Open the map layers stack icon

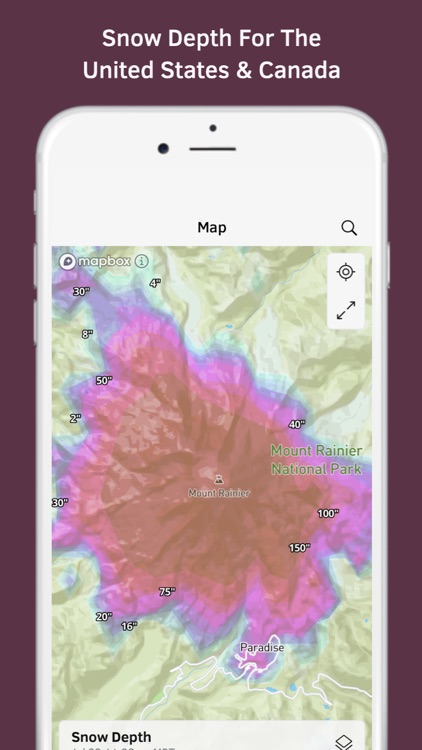point(344,742)
